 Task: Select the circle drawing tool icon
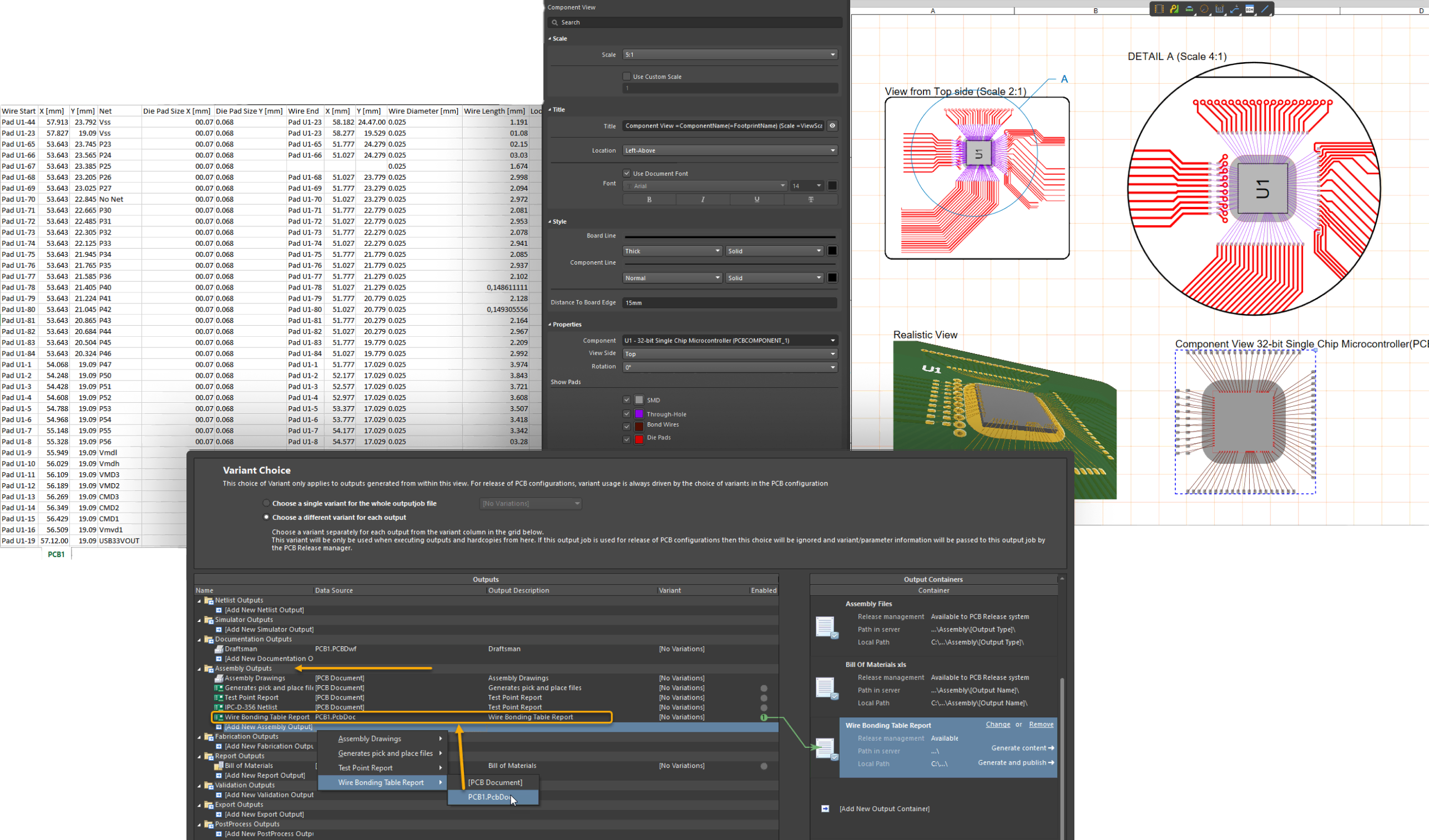[1204, 9]
